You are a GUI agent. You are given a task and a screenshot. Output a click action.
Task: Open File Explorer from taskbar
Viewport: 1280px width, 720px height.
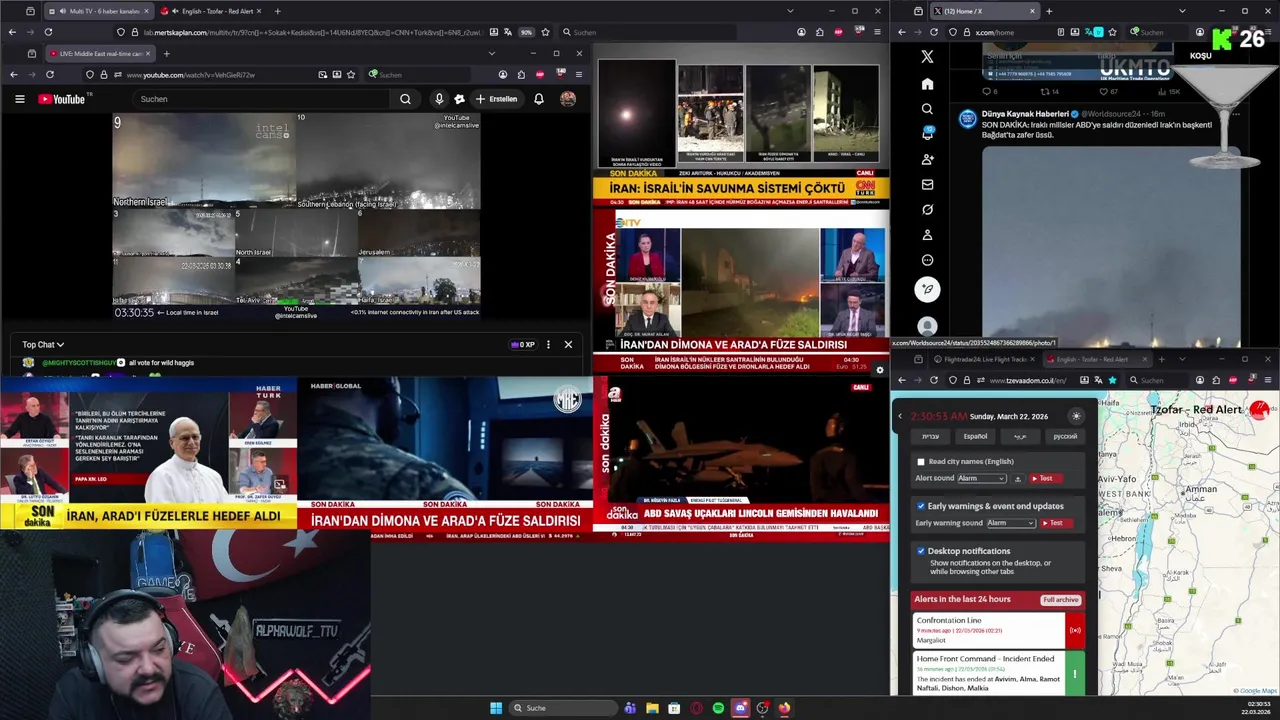click(652, 708)
